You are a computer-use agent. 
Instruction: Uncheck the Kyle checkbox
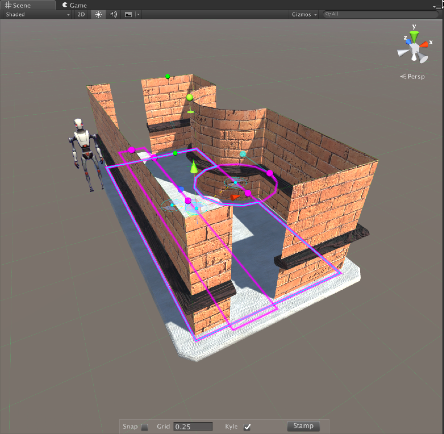pos(247,427)
